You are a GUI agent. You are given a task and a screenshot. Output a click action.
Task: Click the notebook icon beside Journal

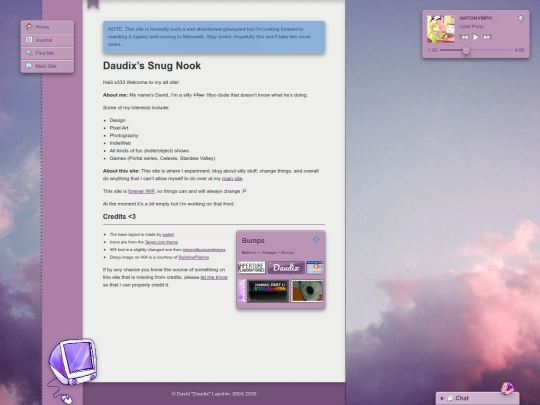(29, 40)
